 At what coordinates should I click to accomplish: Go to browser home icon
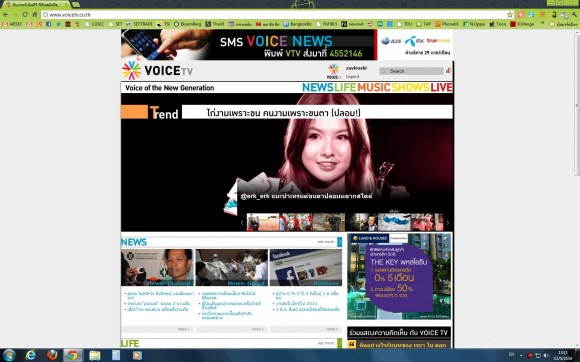pos(34,14)
